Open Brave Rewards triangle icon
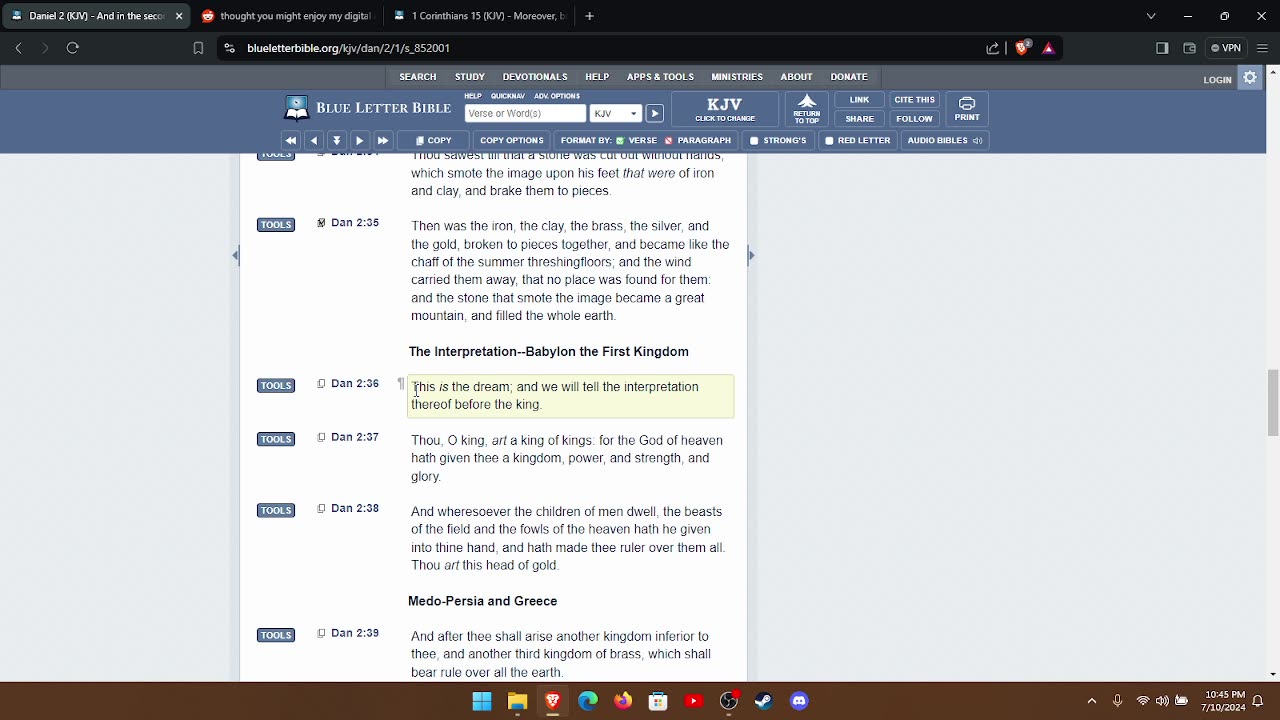1280x720 pixels. 1048,48
